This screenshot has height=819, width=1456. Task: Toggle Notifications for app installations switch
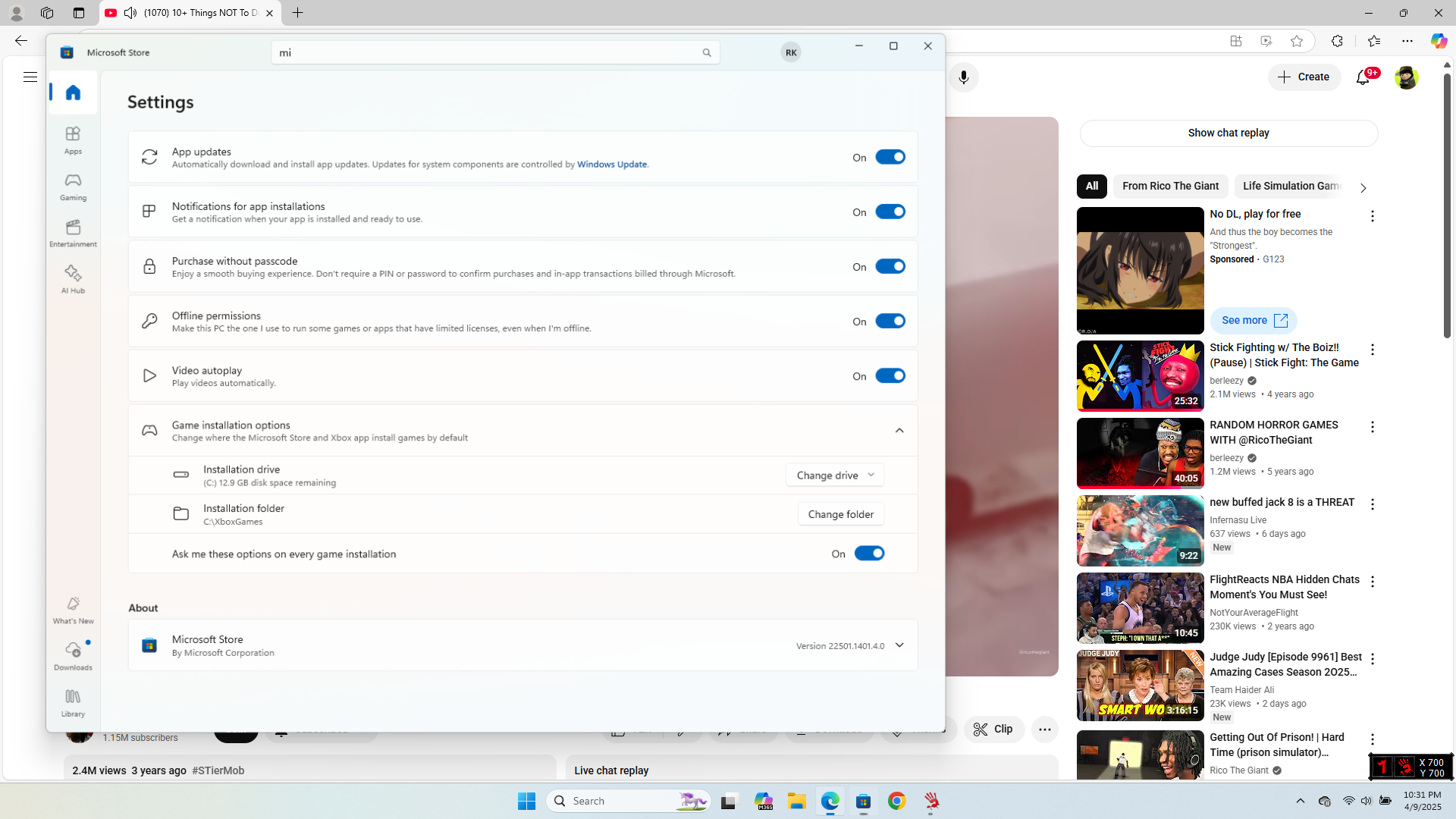tap(890, 212)
